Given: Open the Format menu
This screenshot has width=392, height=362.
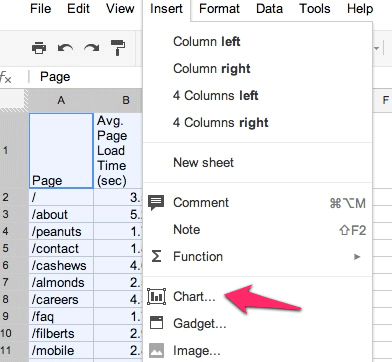Looking at the screenshot, I should [x=219, y=8].
